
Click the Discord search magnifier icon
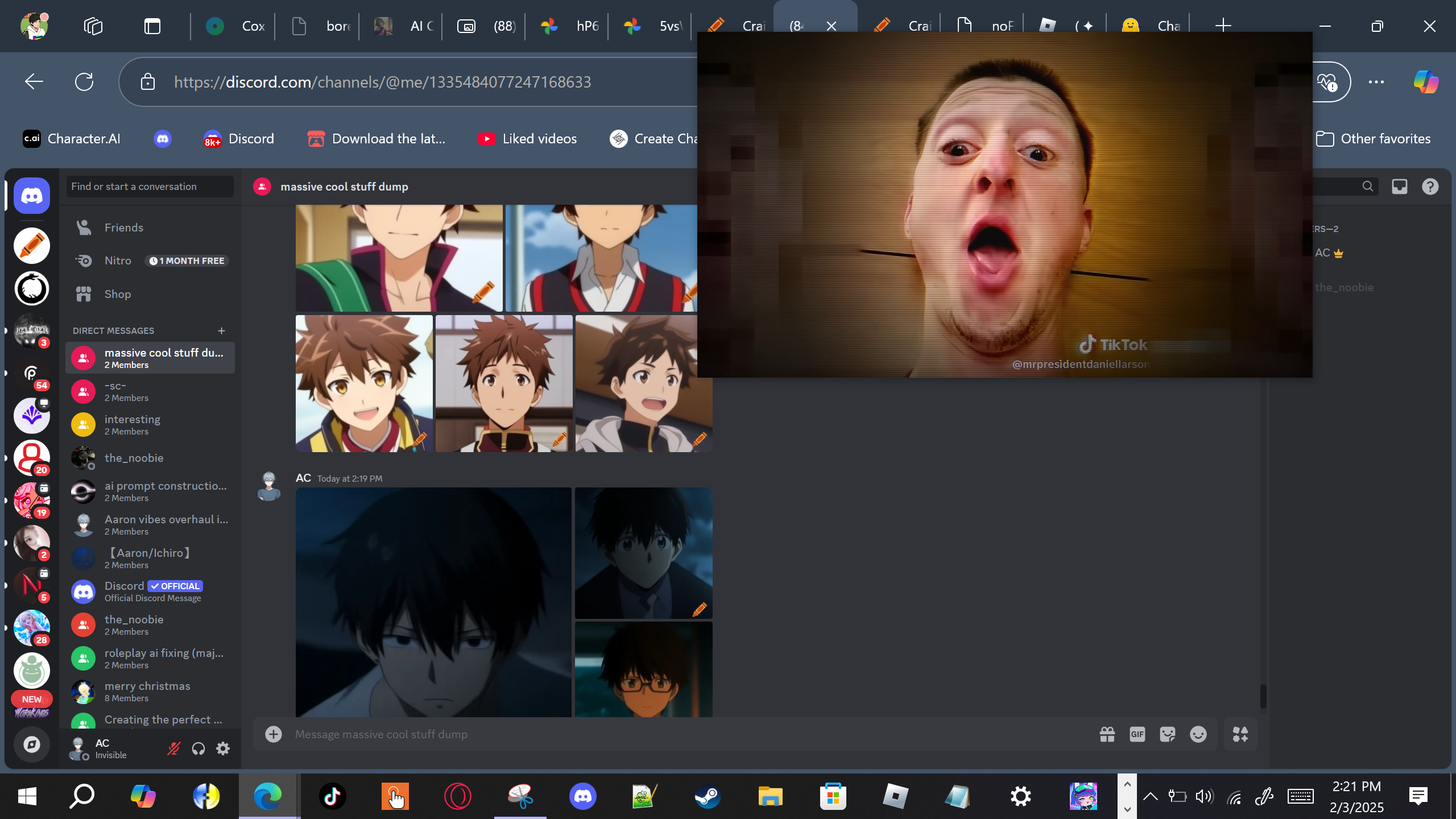point(1368,187)
